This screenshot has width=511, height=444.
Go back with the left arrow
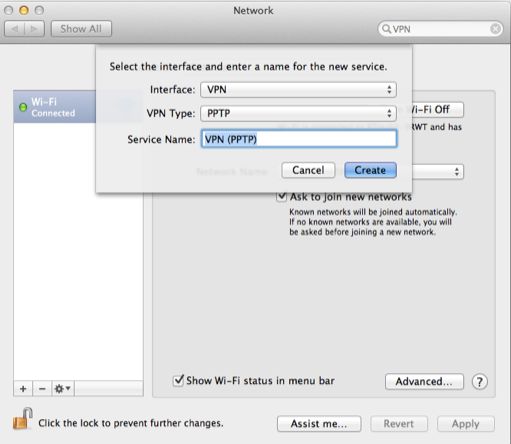pyautogui.click(x=14, y=29)
